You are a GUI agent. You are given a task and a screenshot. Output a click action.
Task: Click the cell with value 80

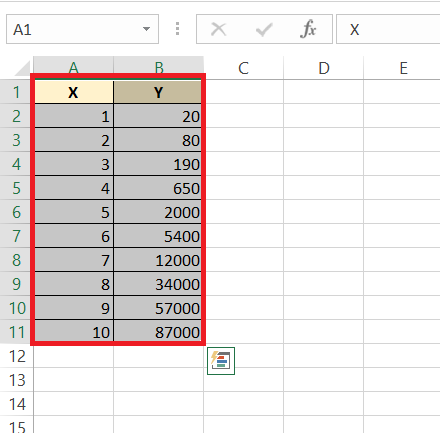pos(158,140)
